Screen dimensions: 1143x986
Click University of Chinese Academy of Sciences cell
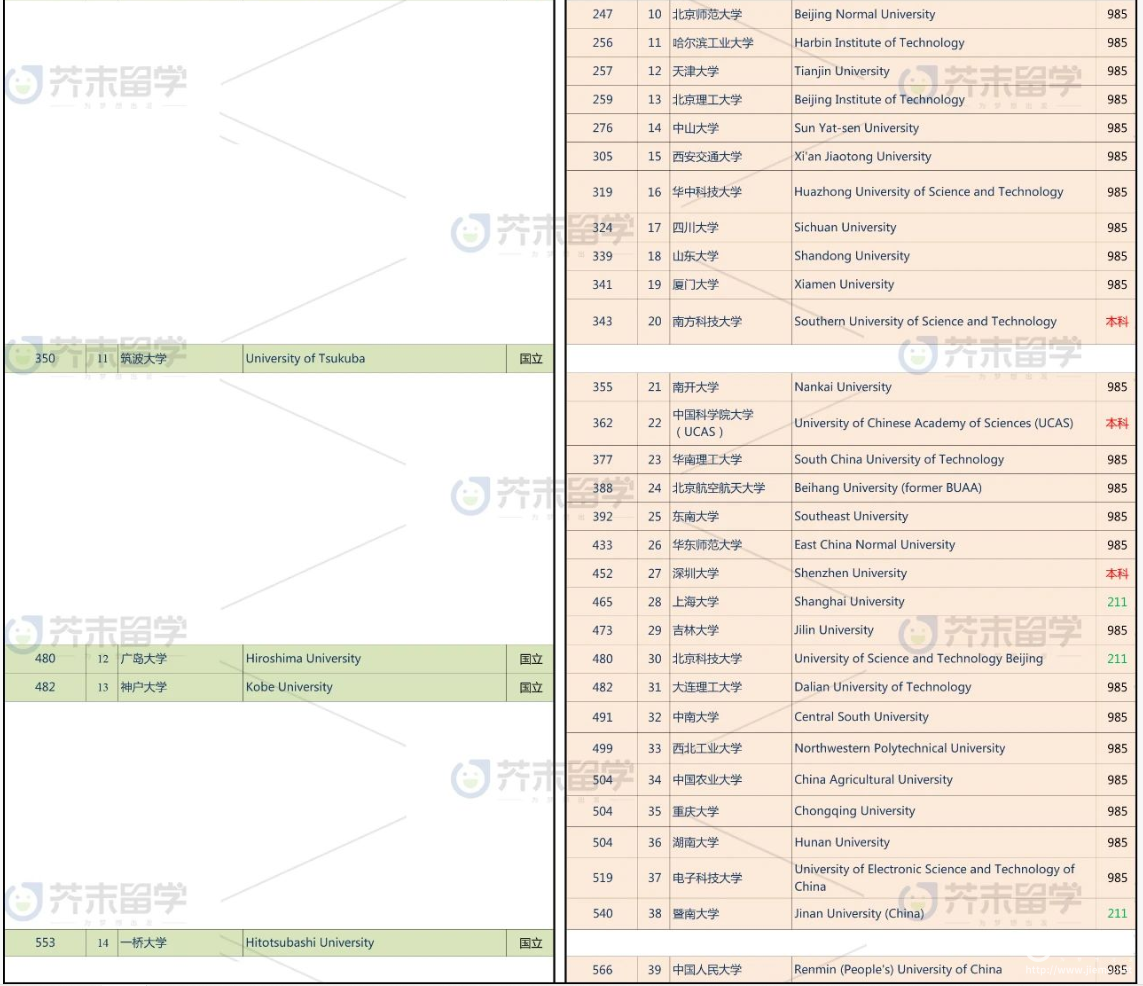tap(943, 423)
